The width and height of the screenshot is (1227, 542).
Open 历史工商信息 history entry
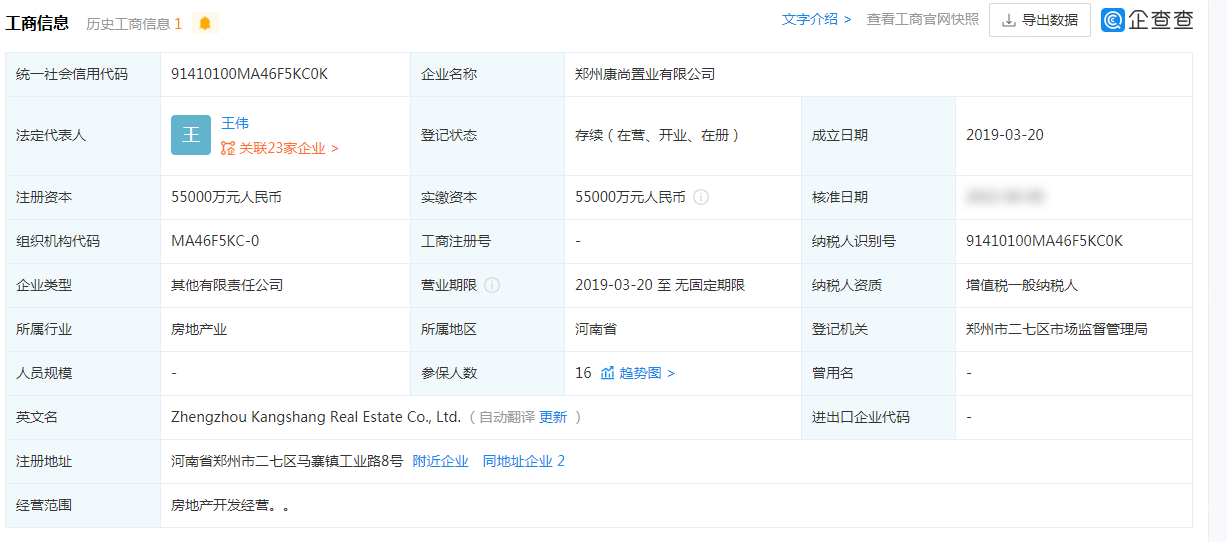point(134,23)
